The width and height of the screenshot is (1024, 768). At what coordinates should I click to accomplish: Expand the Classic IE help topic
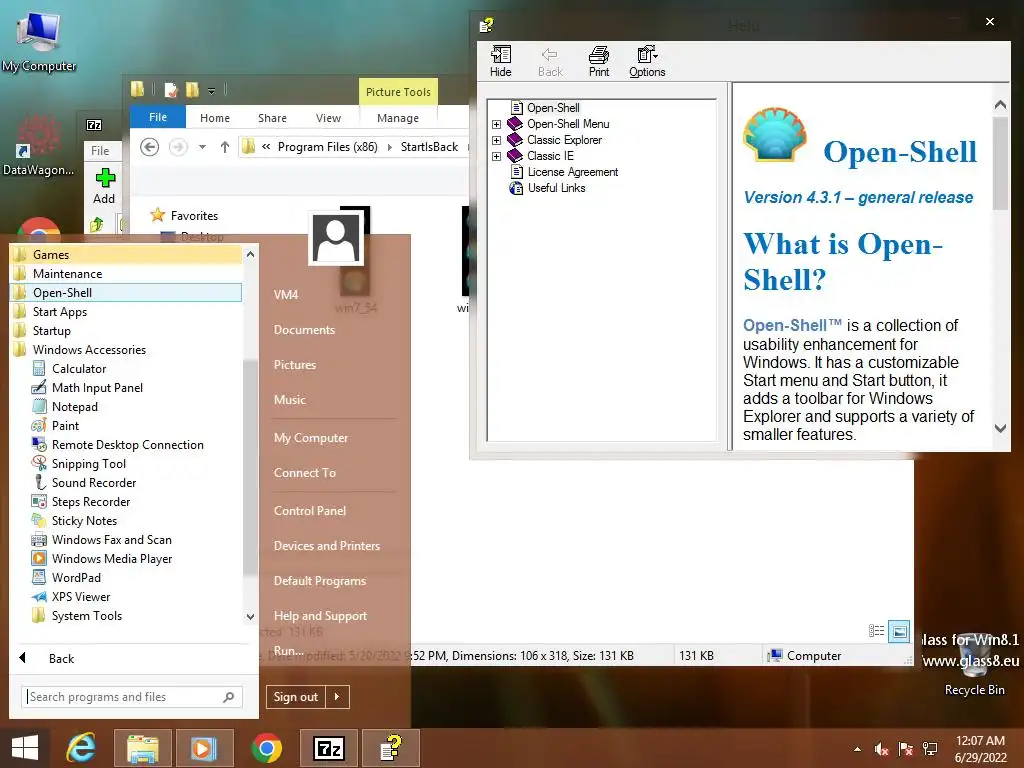tap(496, 156)
